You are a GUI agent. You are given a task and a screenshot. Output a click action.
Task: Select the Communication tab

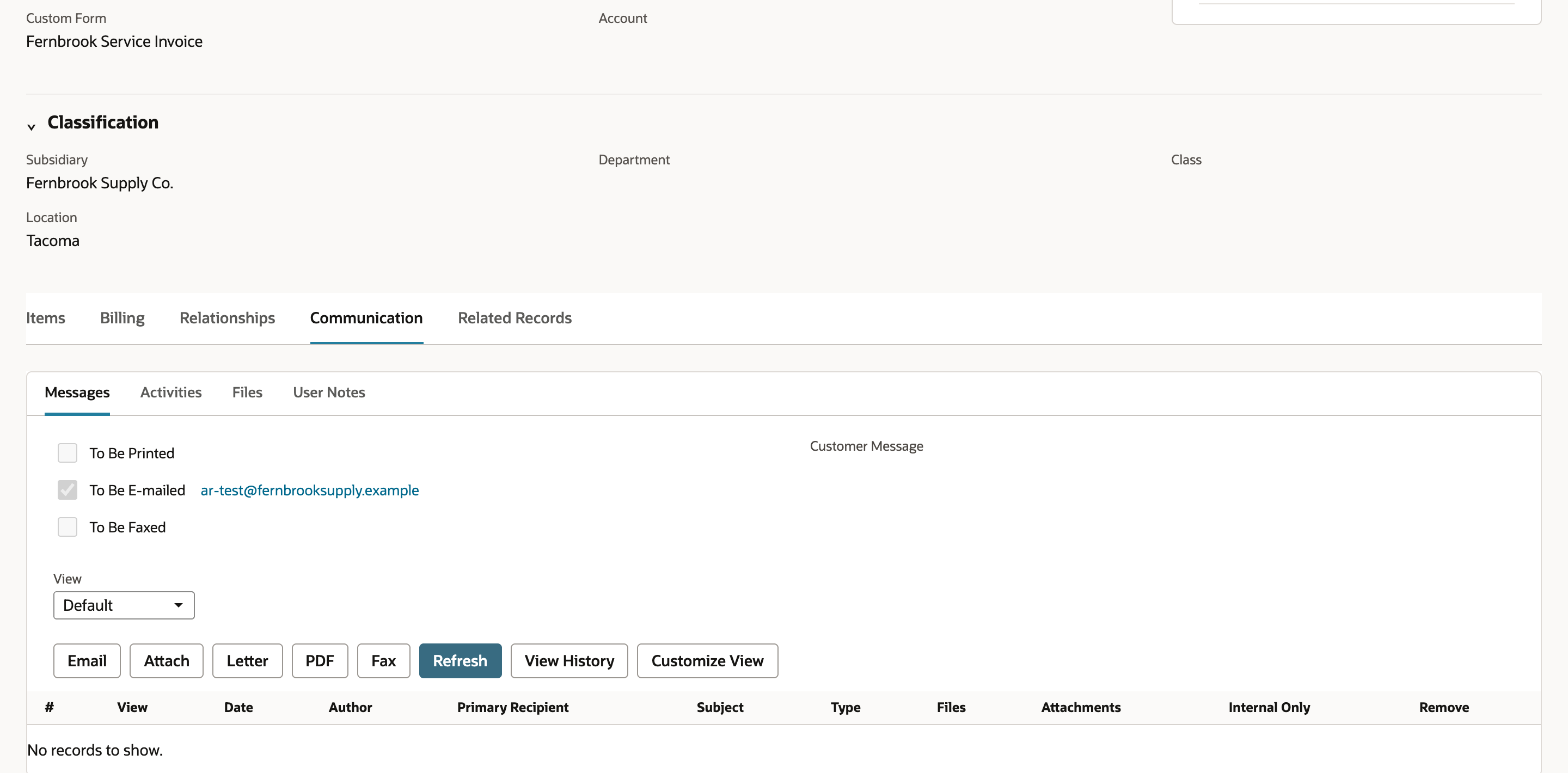(366, 318)
